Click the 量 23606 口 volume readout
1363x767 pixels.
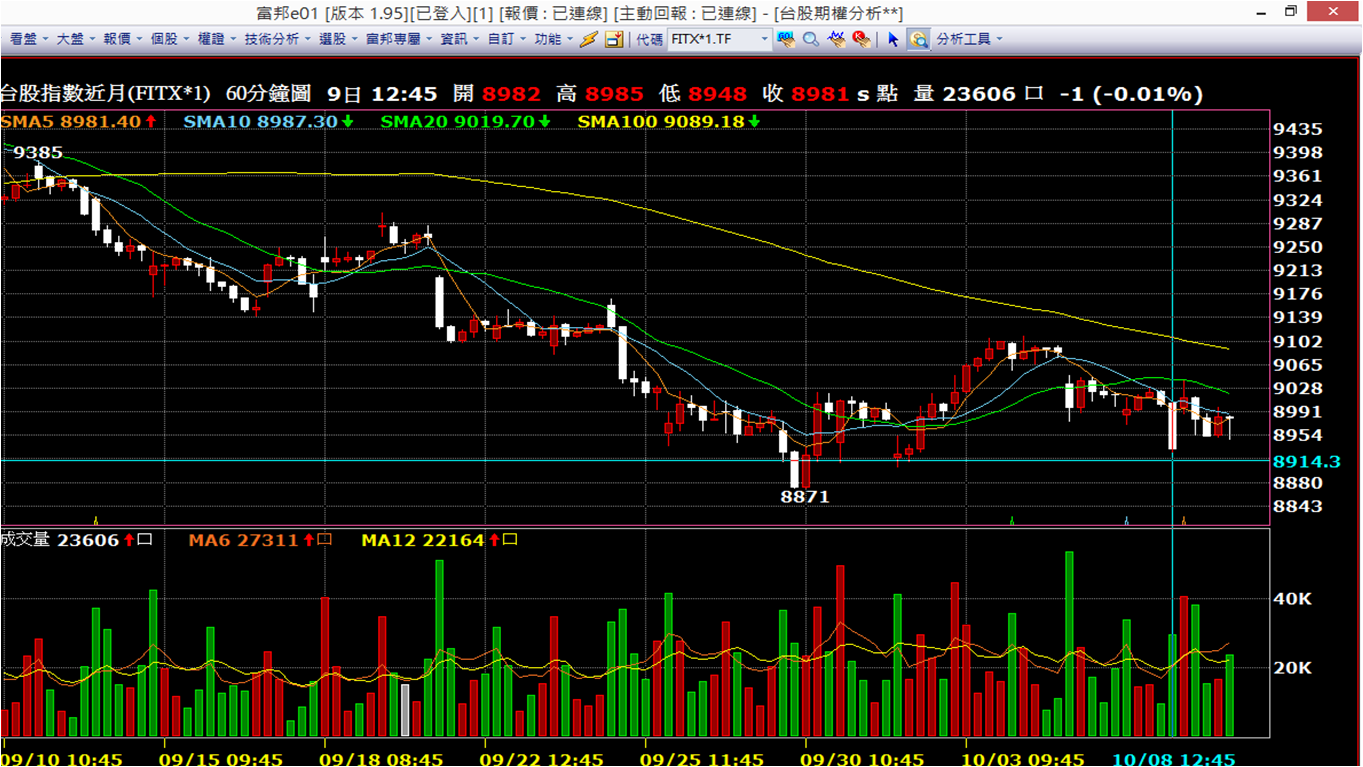[x=978, y=93]
